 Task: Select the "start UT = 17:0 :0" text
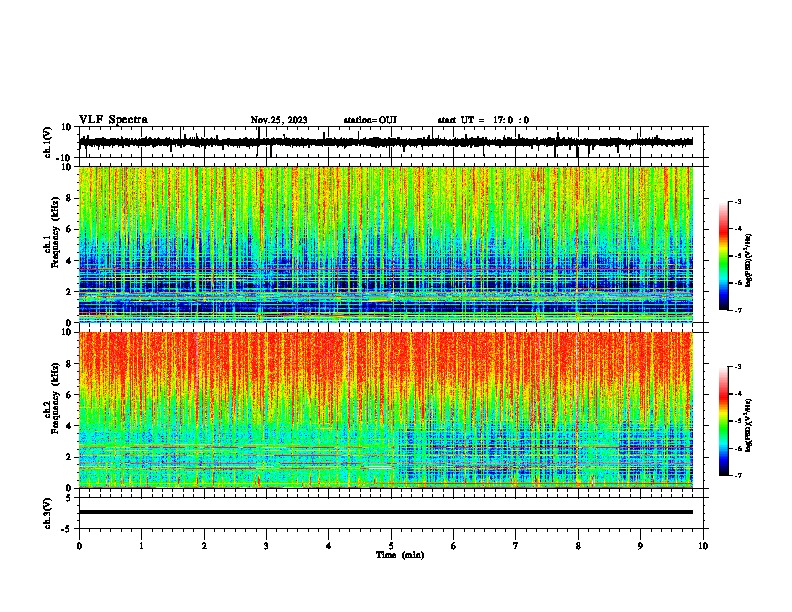pyautogui.click(x=483, y=120)
